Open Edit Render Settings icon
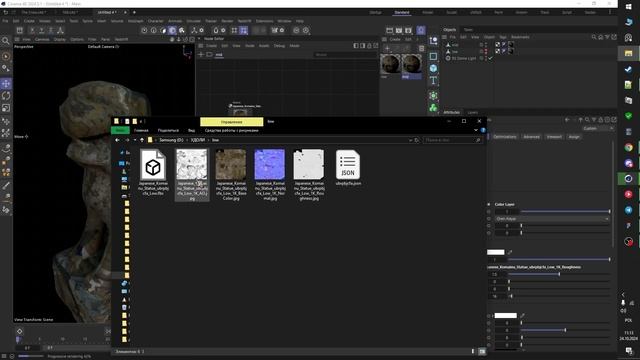This screenshot has height=360, width=640. point(408,30)
